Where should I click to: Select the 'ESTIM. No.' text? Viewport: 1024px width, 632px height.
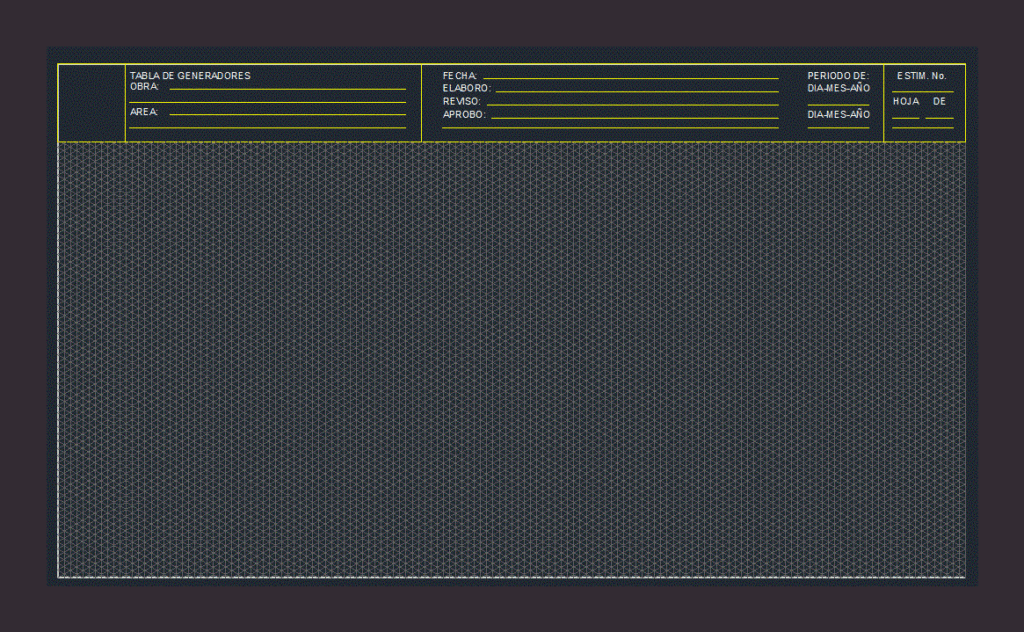click(x=921, y=76)
